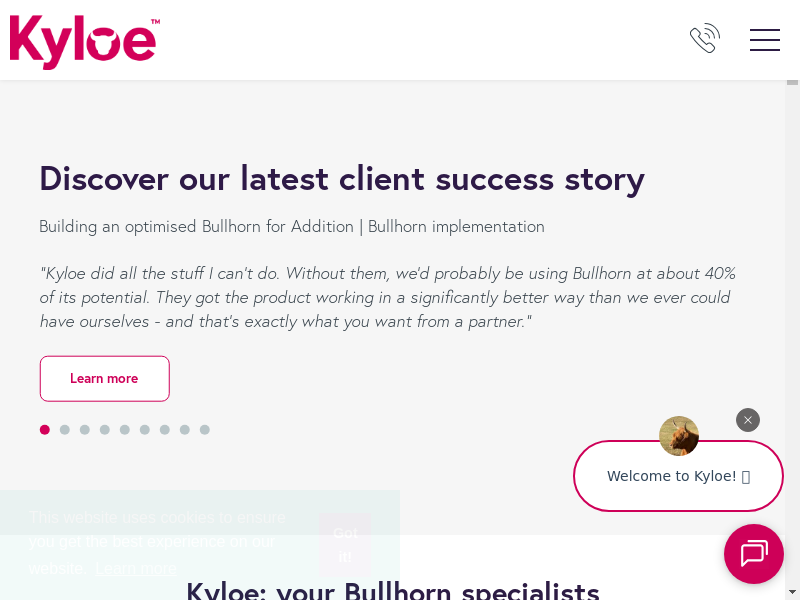This screenshot has height=600, width=800.
Task: Dismiss the Welcome to Kyloe chat bubble
Action: 748,420
